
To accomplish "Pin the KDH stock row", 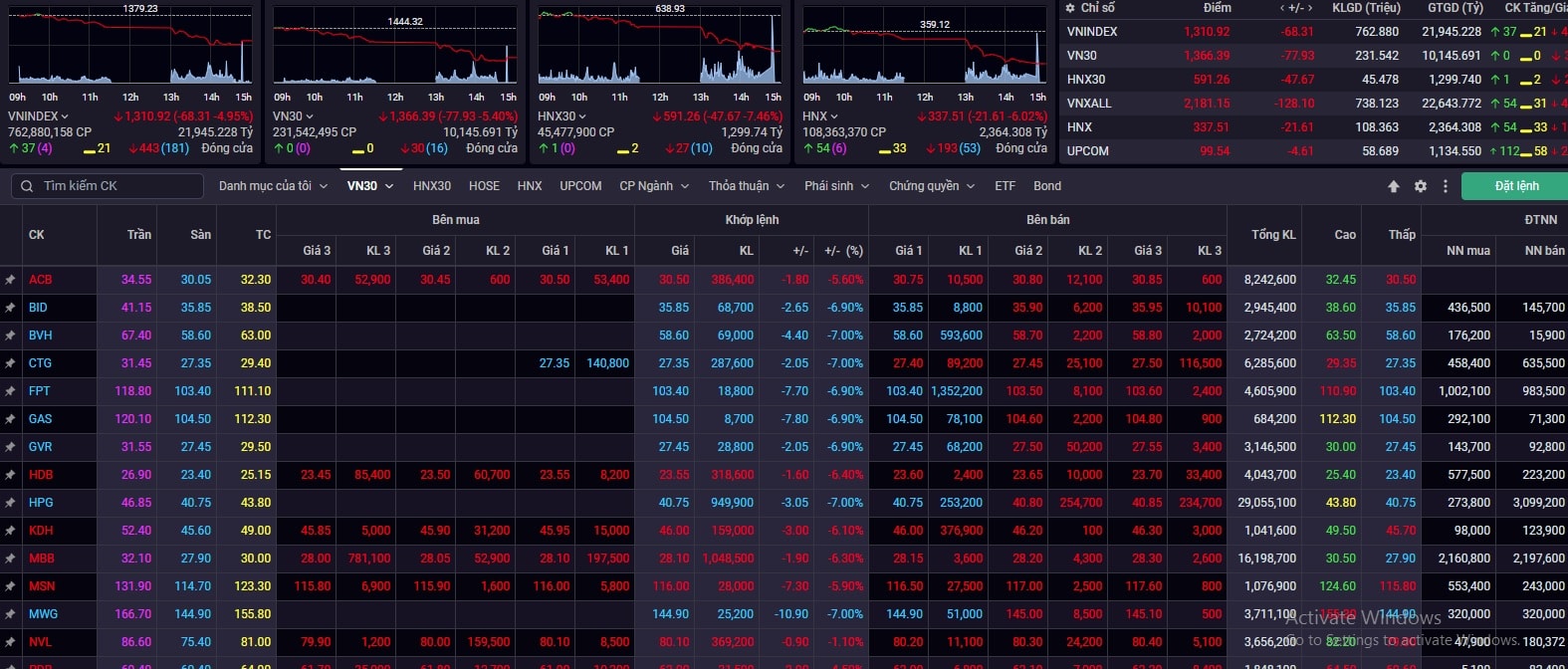I will pos(10,531).
